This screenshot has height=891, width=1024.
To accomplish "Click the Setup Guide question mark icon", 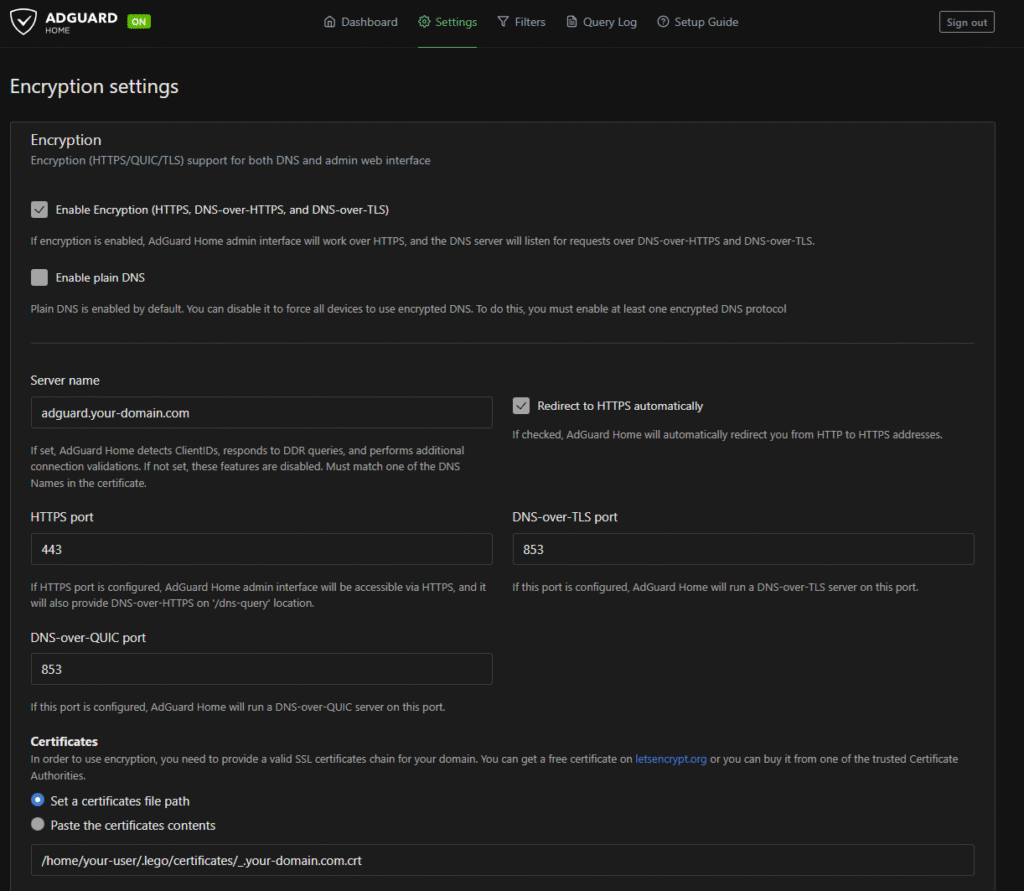I will [x=662, y=22].
